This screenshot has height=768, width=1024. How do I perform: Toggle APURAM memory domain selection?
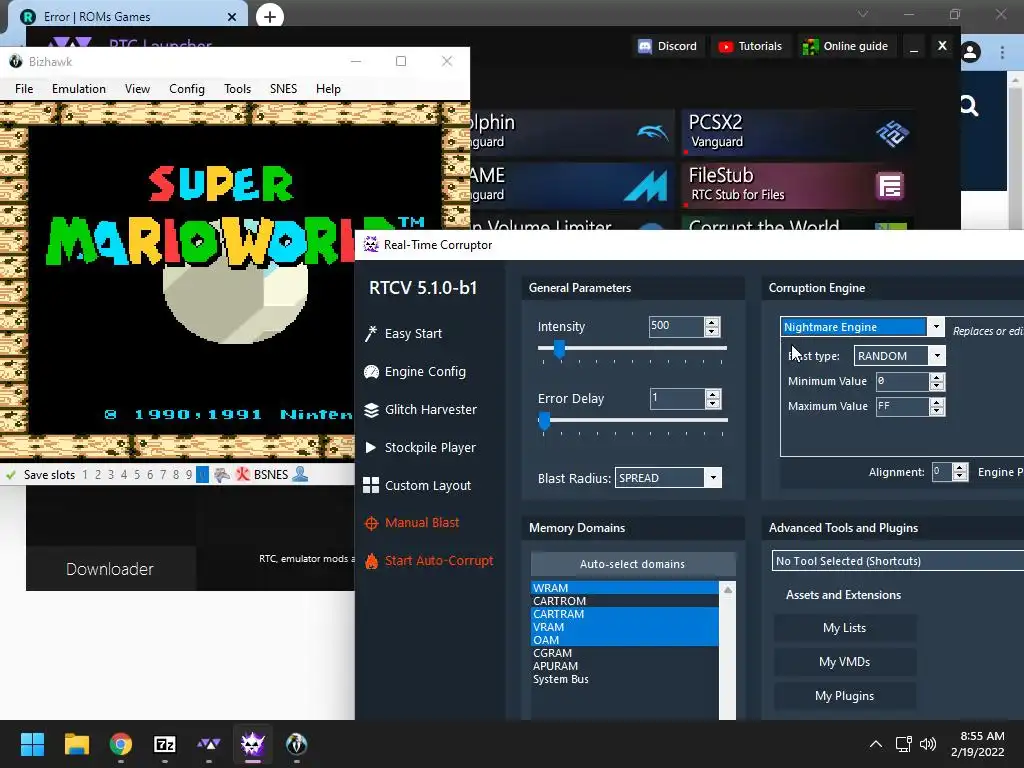(625, 666)
